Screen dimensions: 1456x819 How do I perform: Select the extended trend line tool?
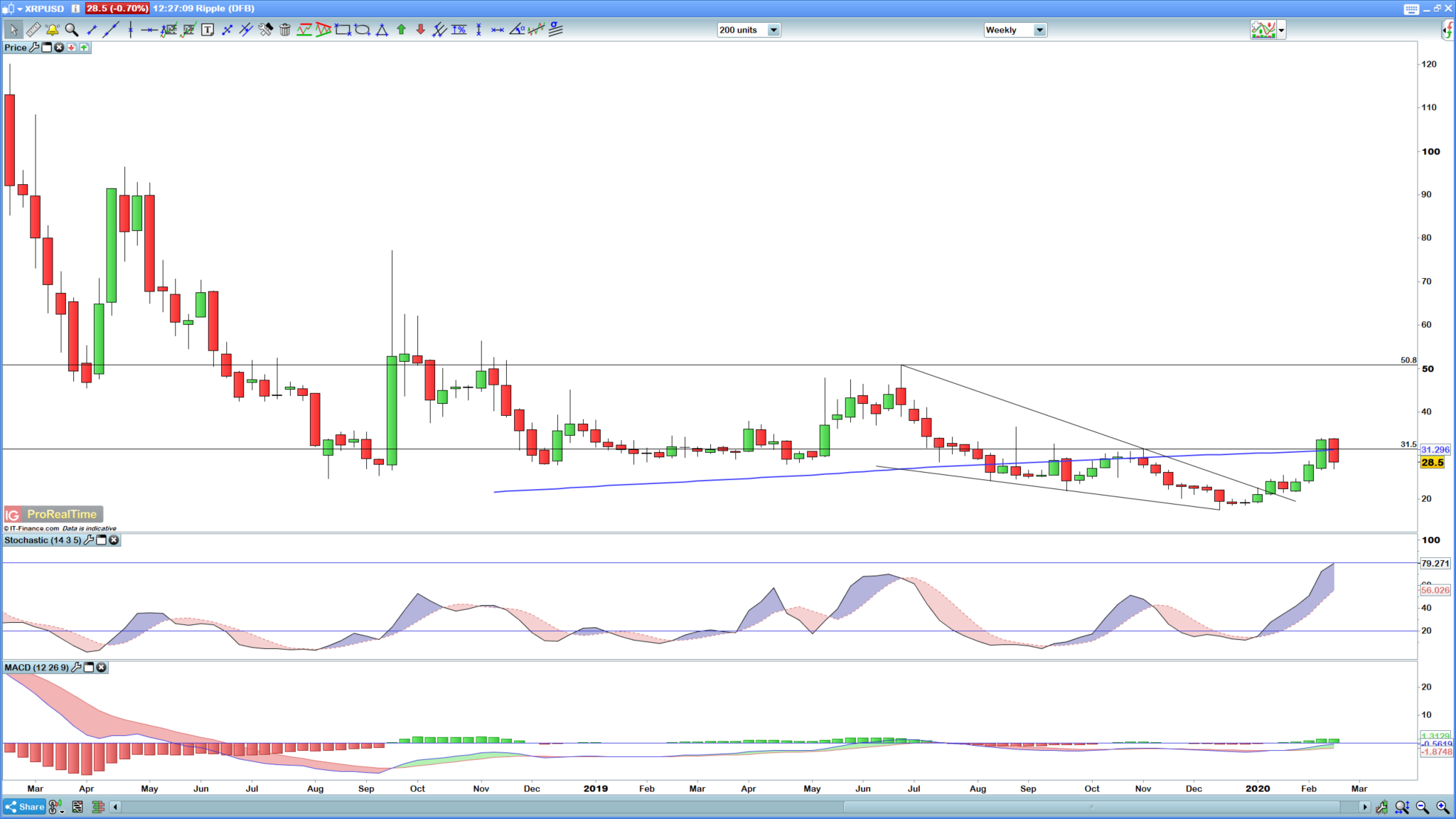pyautogui.click(x=111, y=30)
